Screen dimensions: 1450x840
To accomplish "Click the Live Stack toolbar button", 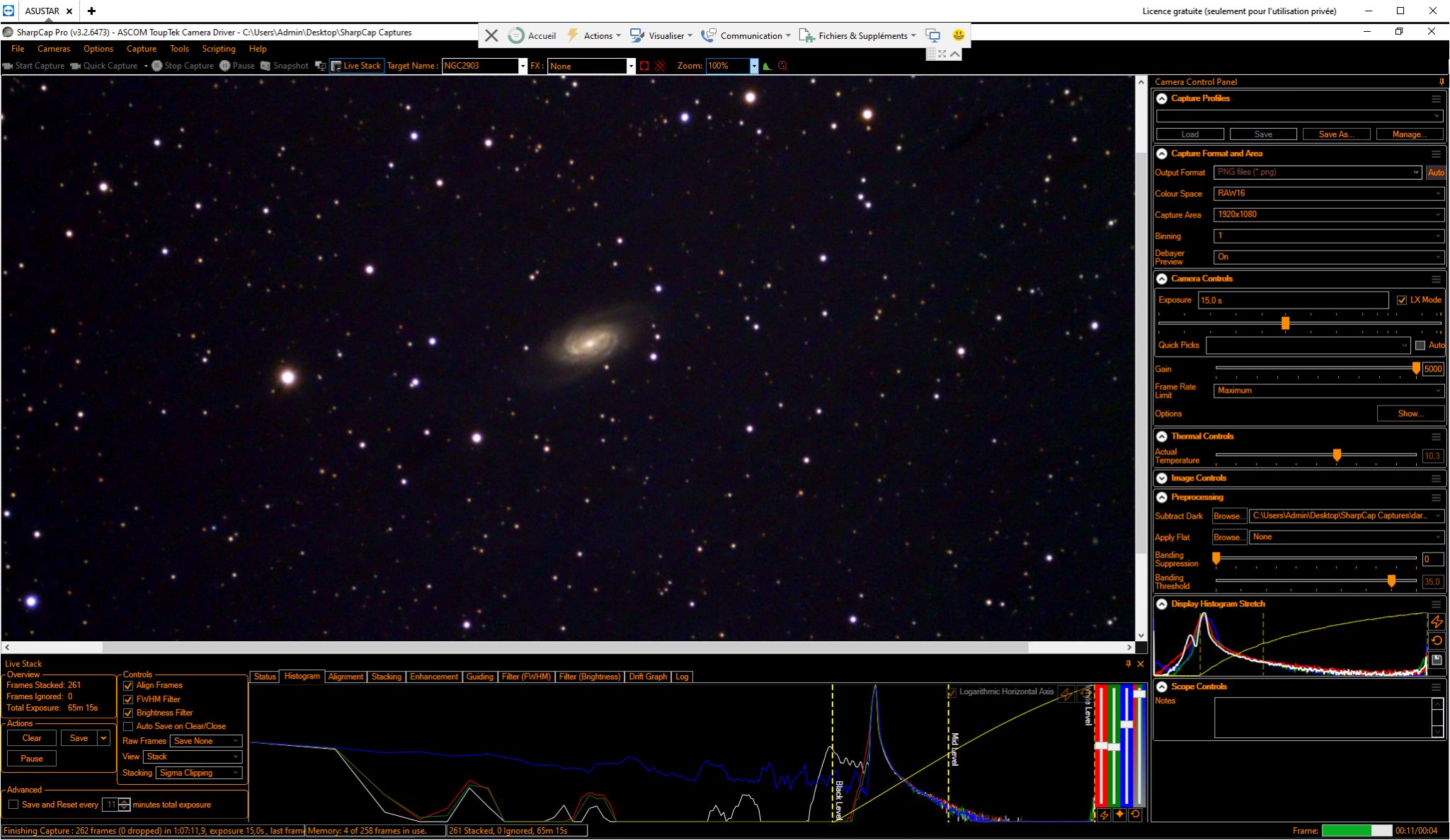I will click(356, 66).
